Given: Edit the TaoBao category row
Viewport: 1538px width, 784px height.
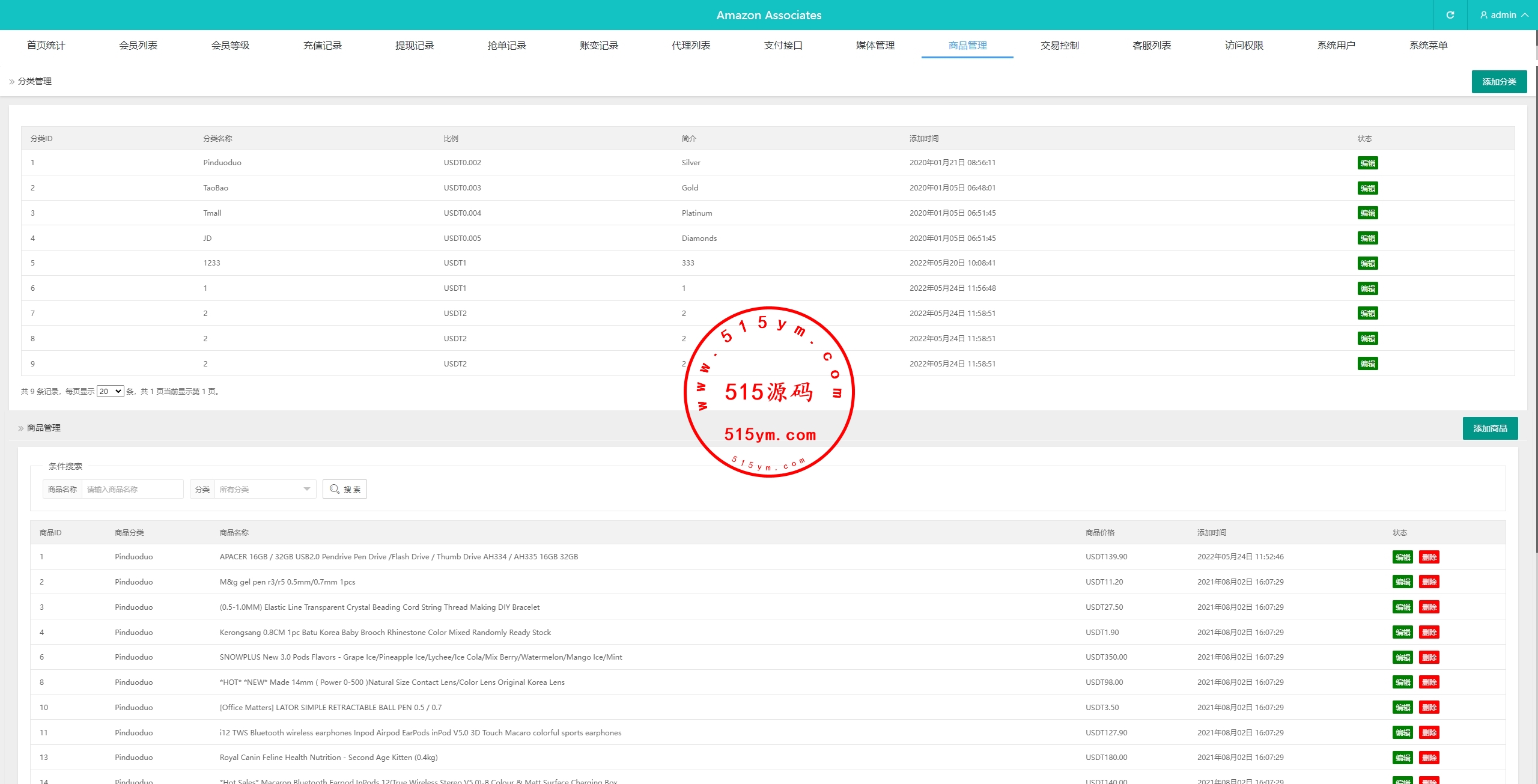Looking at the screenshot, I should (1367, 188).
